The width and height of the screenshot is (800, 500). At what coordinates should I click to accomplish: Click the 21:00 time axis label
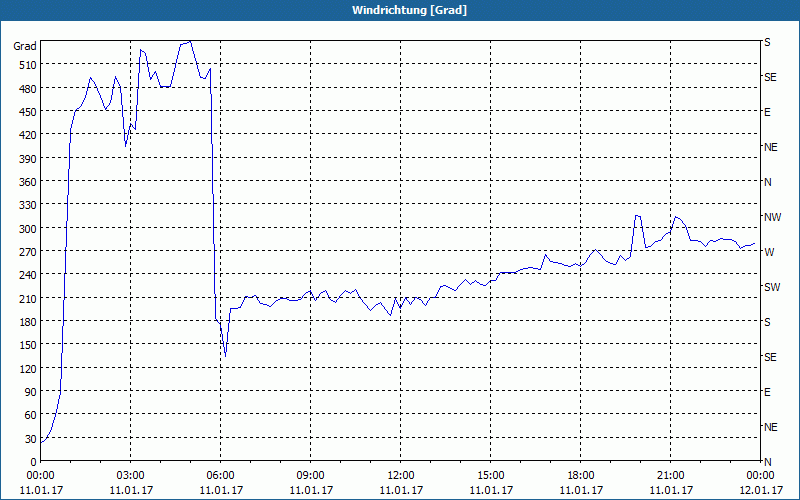[x=670, y=476]
